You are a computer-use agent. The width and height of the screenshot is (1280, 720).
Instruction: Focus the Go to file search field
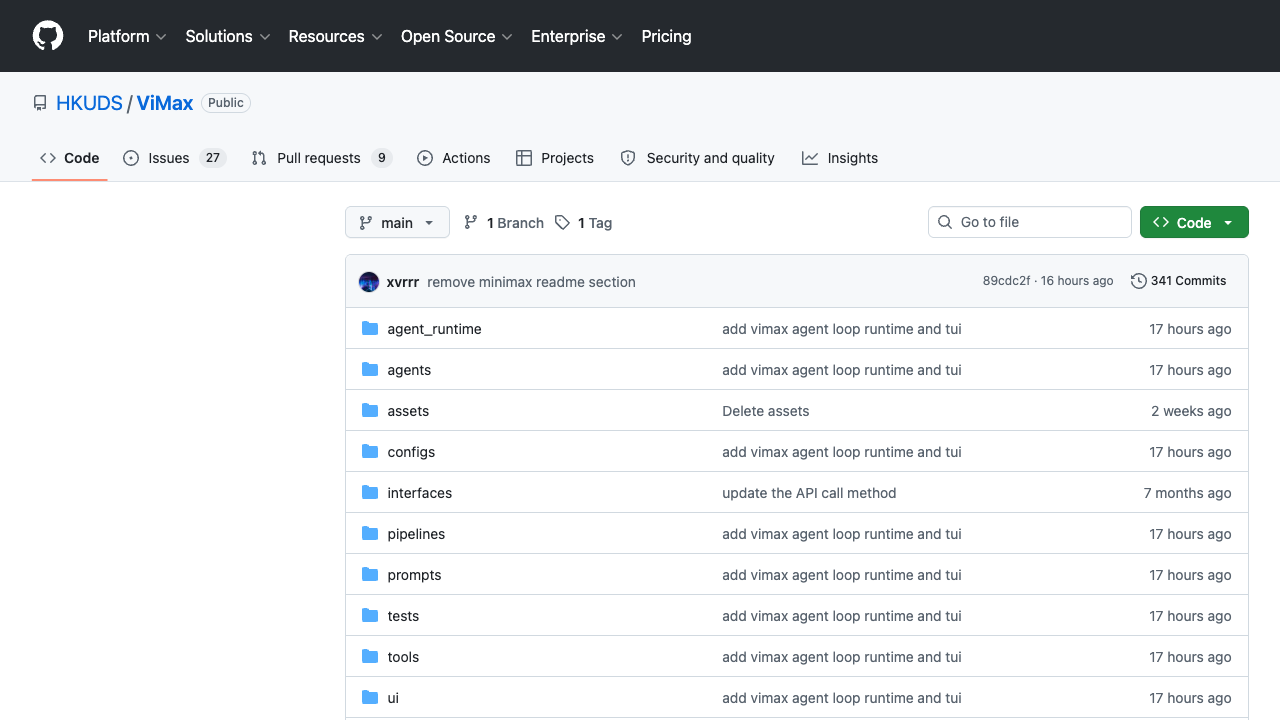coord(1030,222)
